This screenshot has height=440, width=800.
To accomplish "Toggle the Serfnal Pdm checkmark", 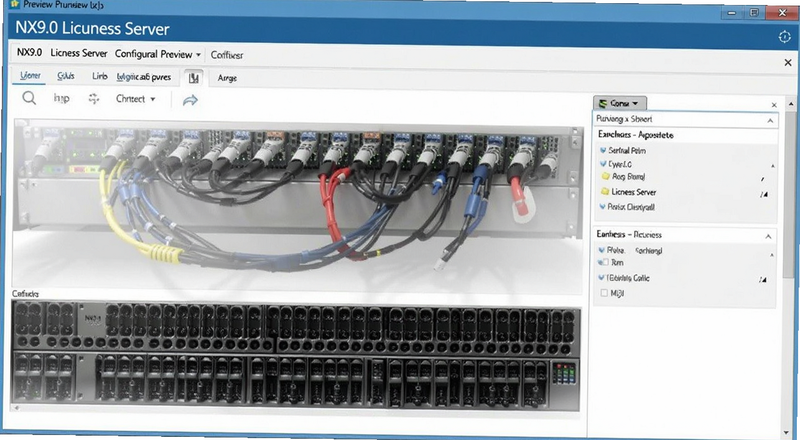I will tap(603, 150).
